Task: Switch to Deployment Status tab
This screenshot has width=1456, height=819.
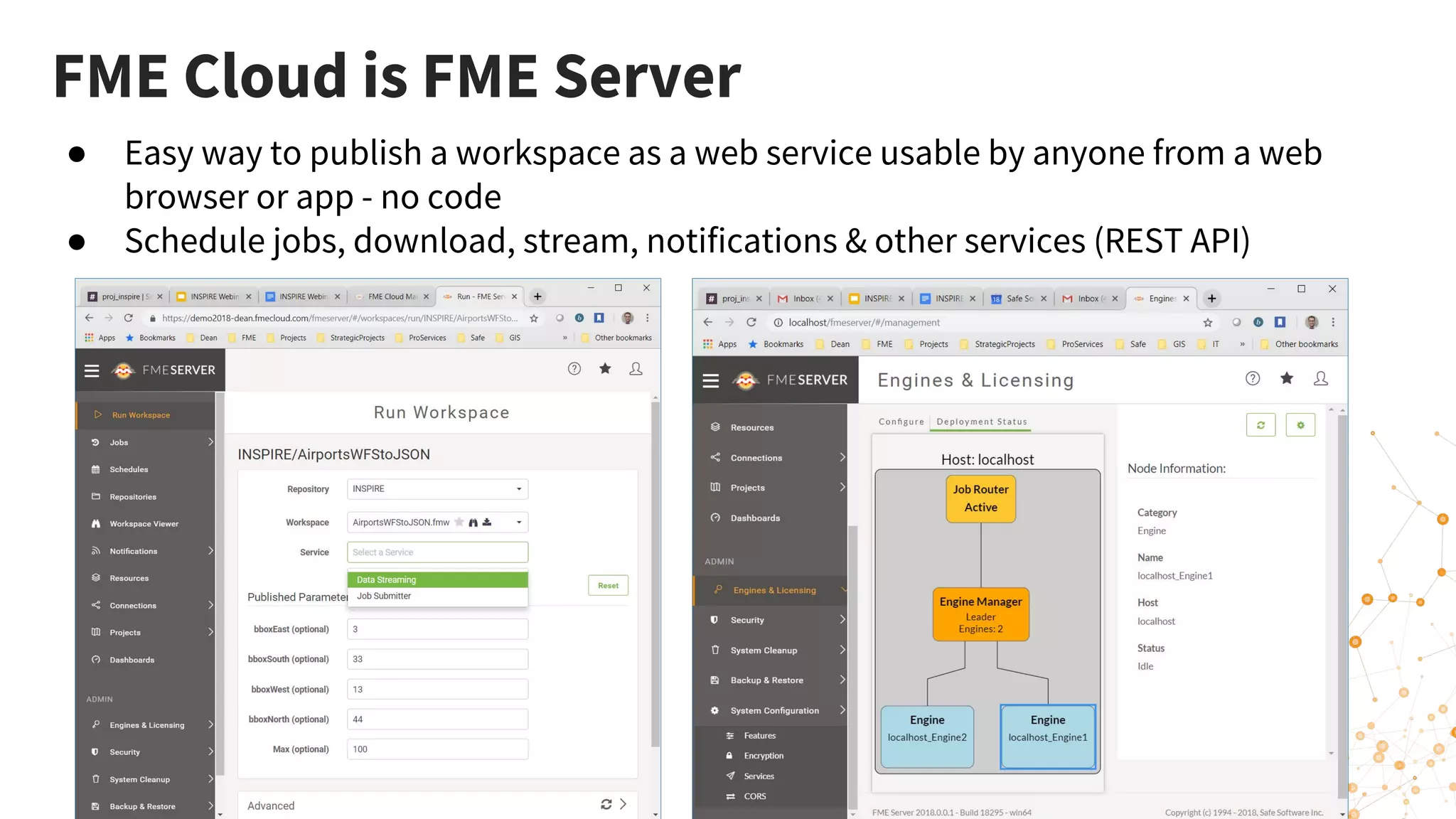Action: click(x=982, y=422)
